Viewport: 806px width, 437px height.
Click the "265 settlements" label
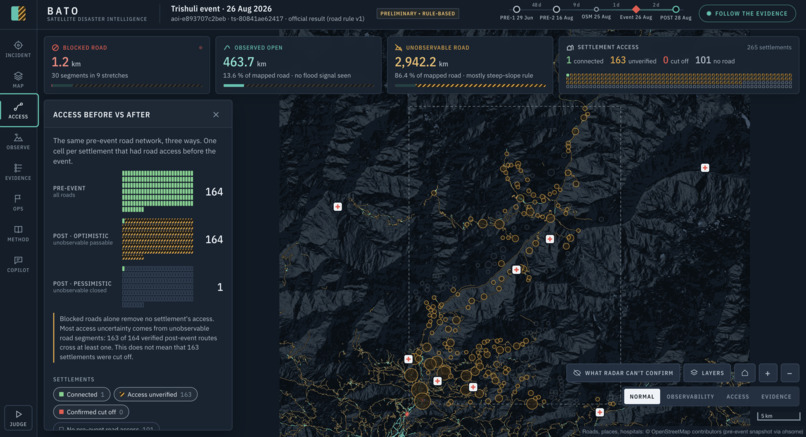tap(769, 47)
